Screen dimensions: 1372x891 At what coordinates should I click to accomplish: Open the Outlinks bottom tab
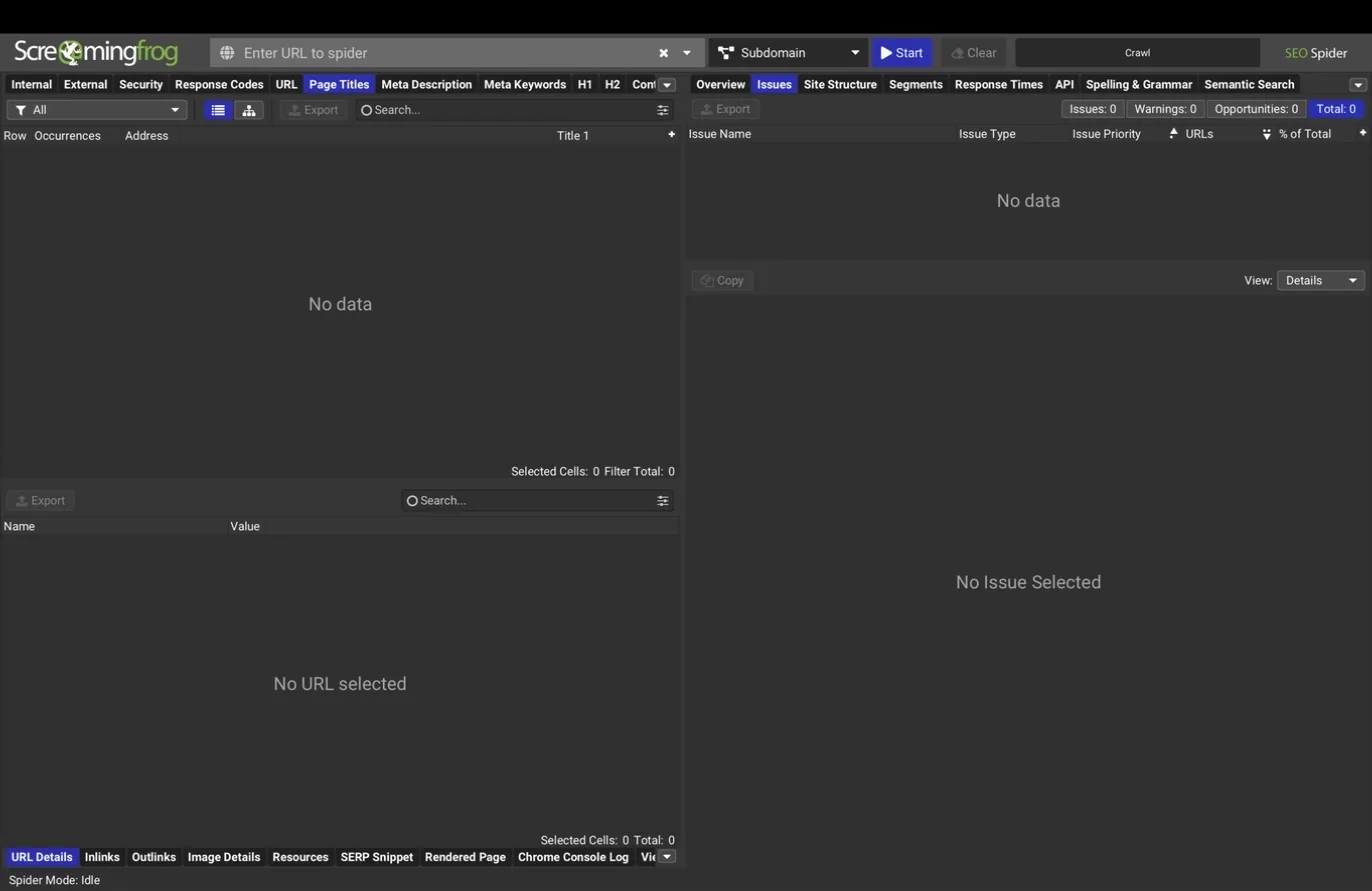pos(154,857)
